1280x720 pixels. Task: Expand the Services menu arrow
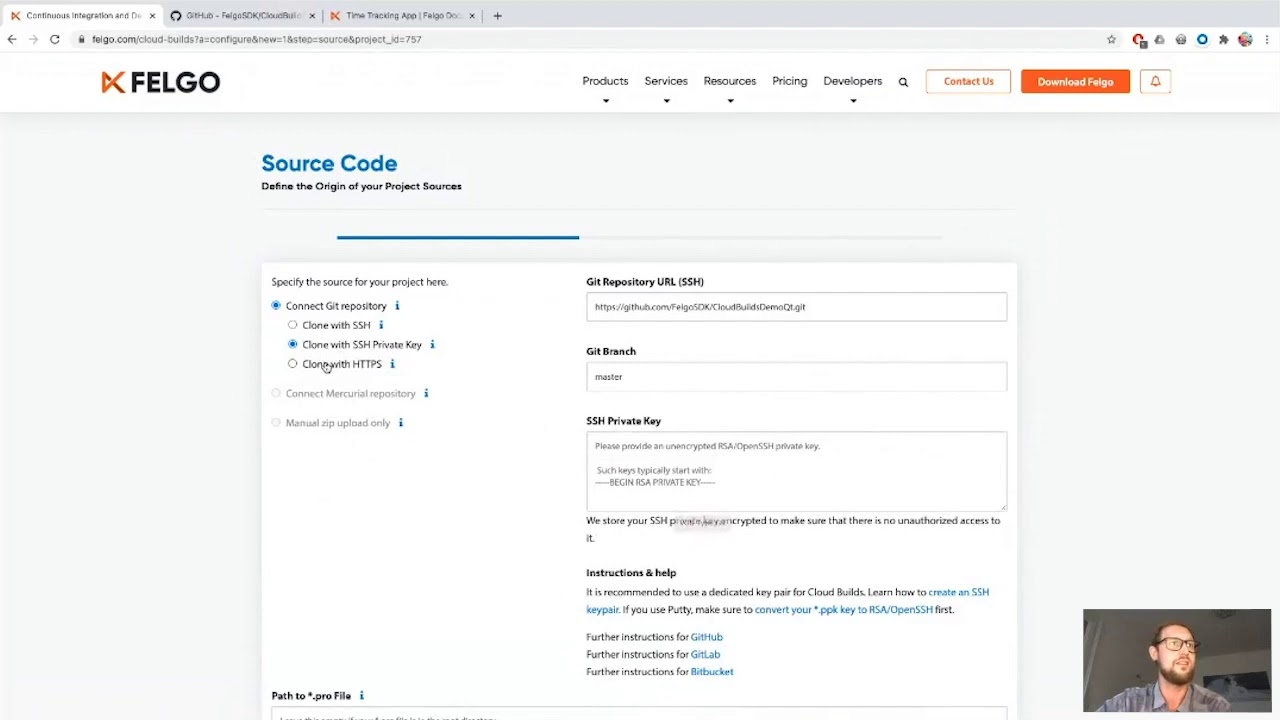(666, 101)
